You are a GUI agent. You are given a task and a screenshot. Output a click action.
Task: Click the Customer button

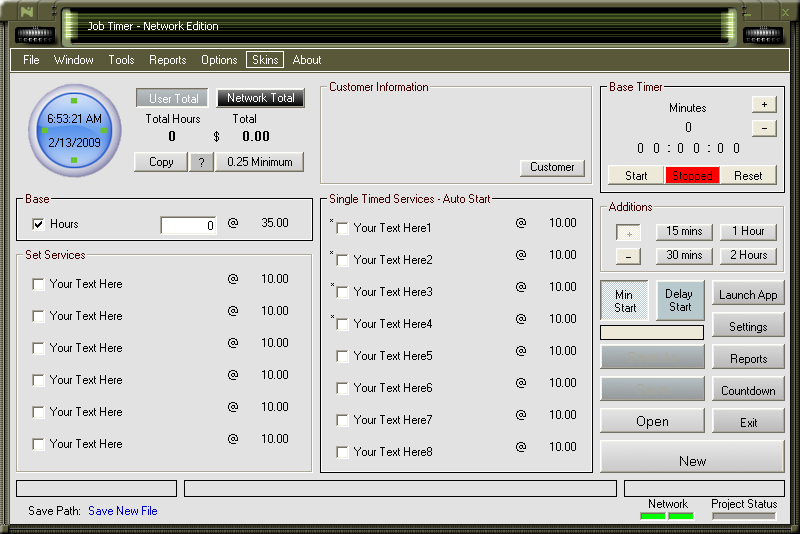552,167
